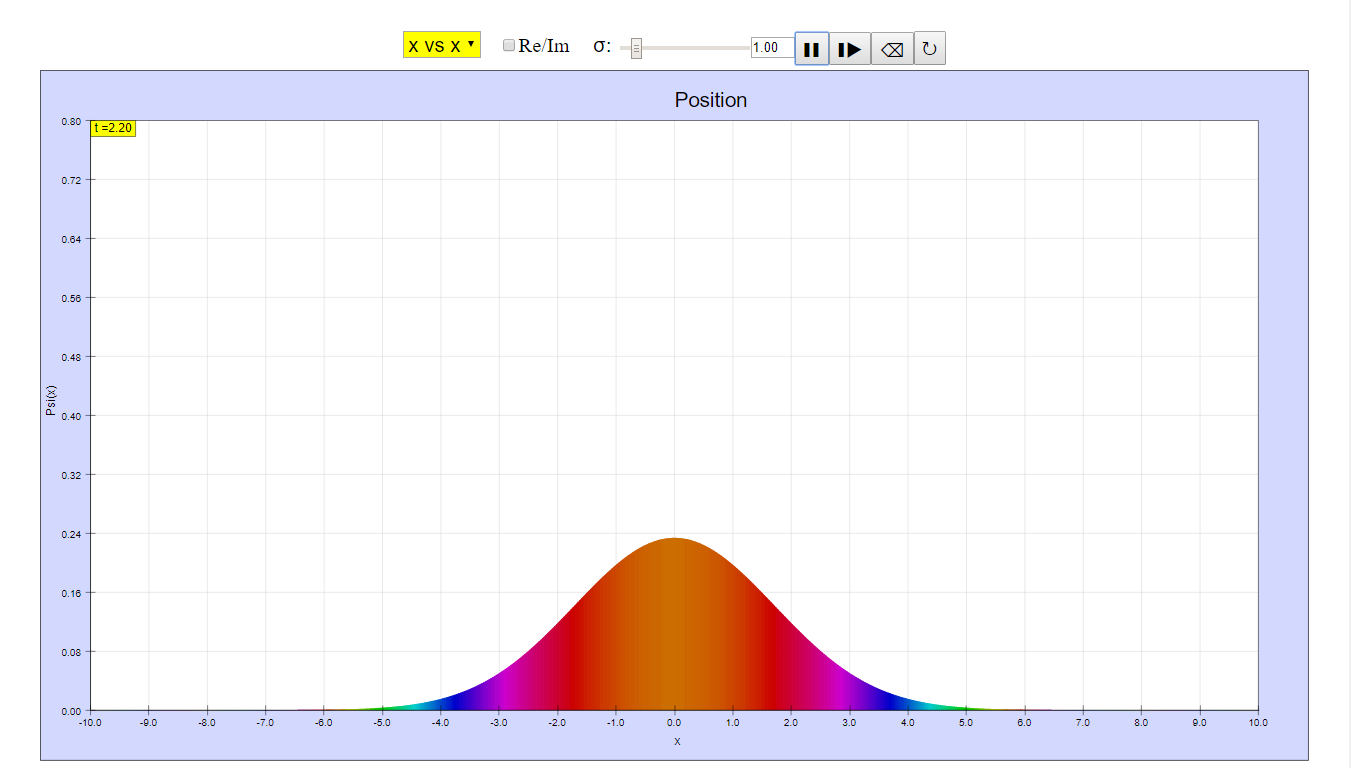Open the 'x vs x' view dropdown
Viewport: 1351px width, 768px height.
tap(441, 46)
